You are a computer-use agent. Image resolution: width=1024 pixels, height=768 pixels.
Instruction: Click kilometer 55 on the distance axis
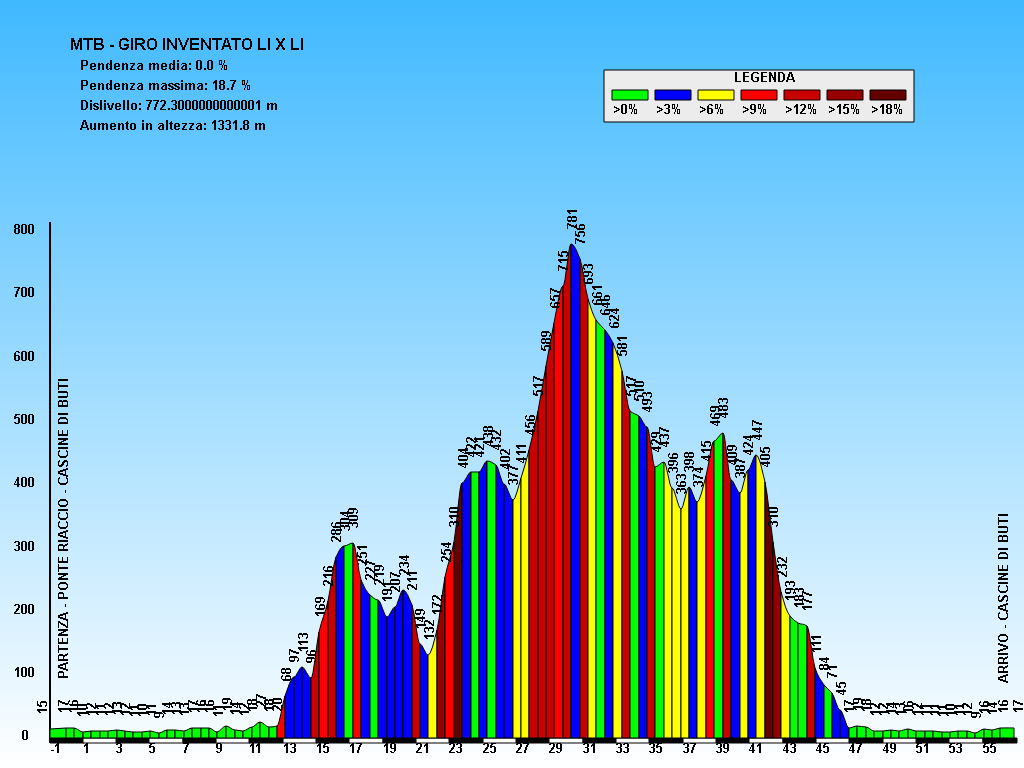pos(989,748)
